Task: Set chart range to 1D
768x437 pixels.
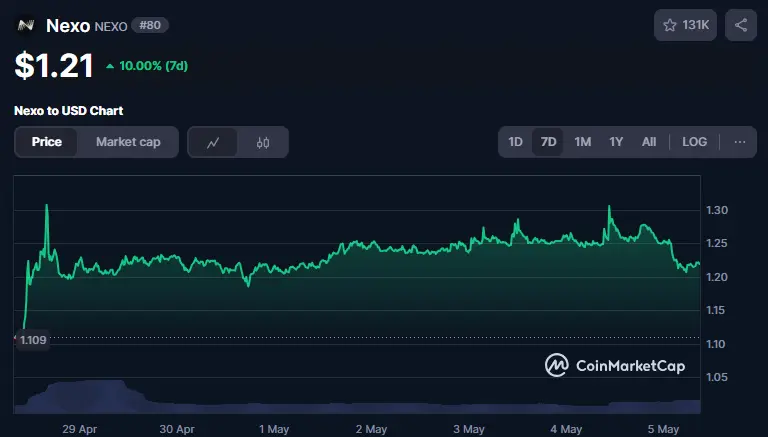Action: click(515, 142)
